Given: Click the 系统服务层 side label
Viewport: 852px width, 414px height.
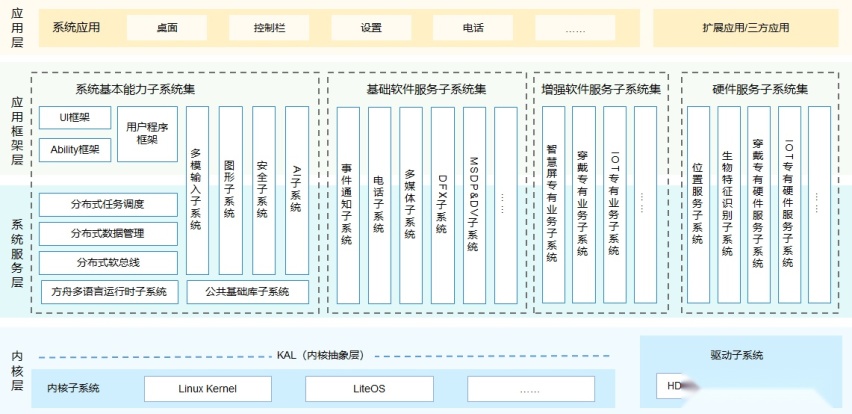Looking at the screenshot, I should (x=17, y=253).
